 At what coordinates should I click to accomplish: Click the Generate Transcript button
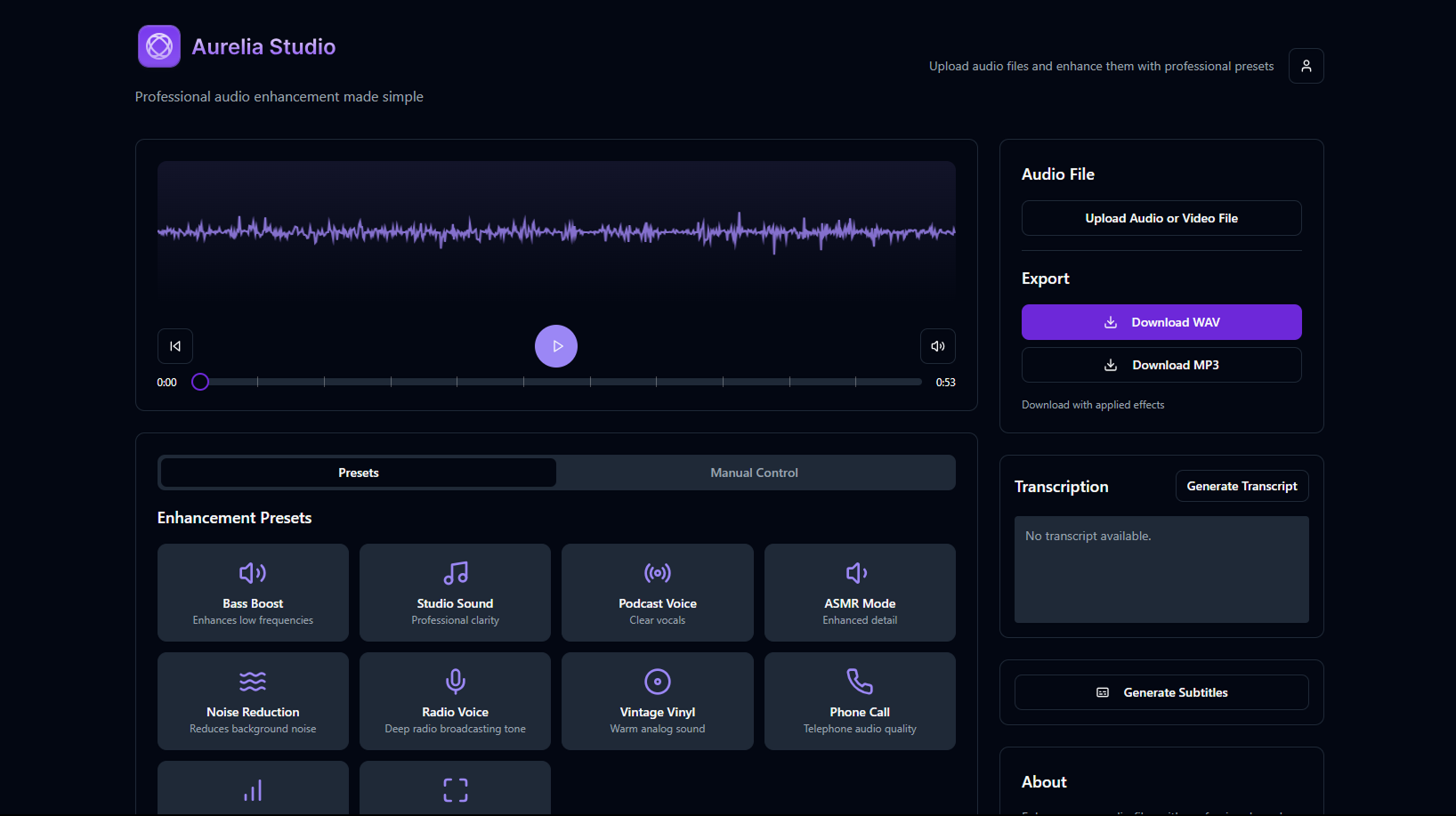click(x=1242, y=486)
